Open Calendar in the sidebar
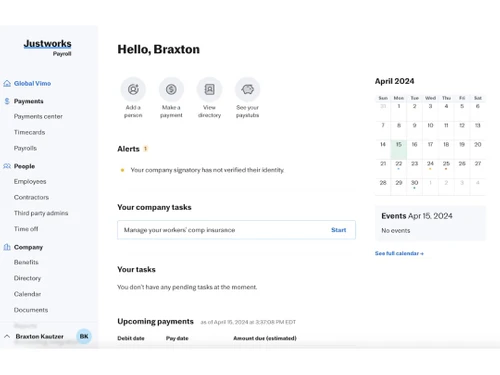 pyautogui.click(x=27, y=294)
